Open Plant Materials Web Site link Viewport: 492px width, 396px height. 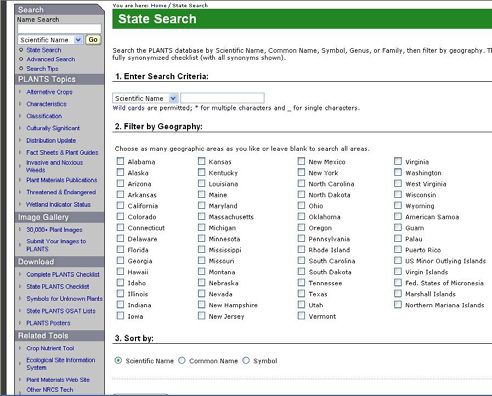[x=58, y=380]
